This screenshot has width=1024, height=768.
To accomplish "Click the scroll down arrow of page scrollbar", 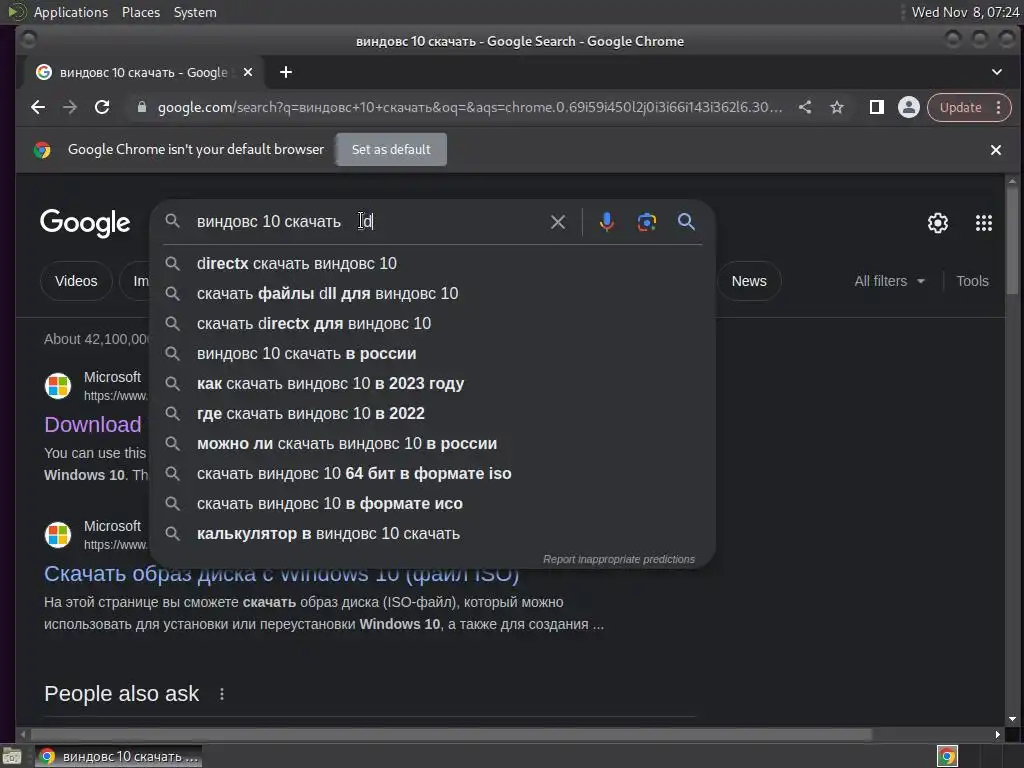I will [1012, 719].
